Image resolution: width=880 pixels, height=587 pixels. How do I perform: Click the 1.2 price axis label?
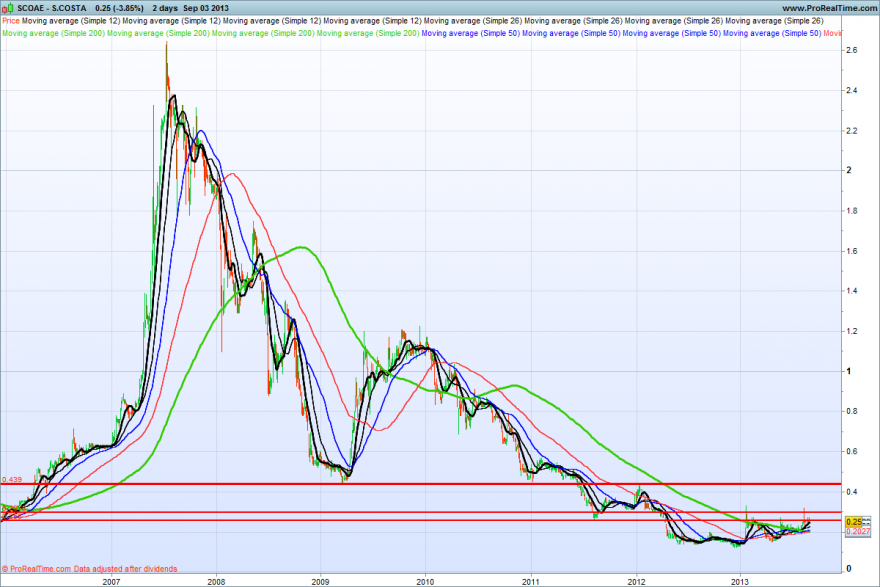[851, 331]
